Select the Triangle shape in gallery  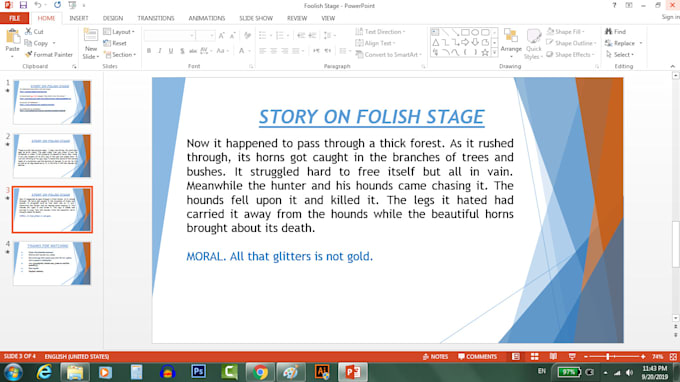(435, 42)
